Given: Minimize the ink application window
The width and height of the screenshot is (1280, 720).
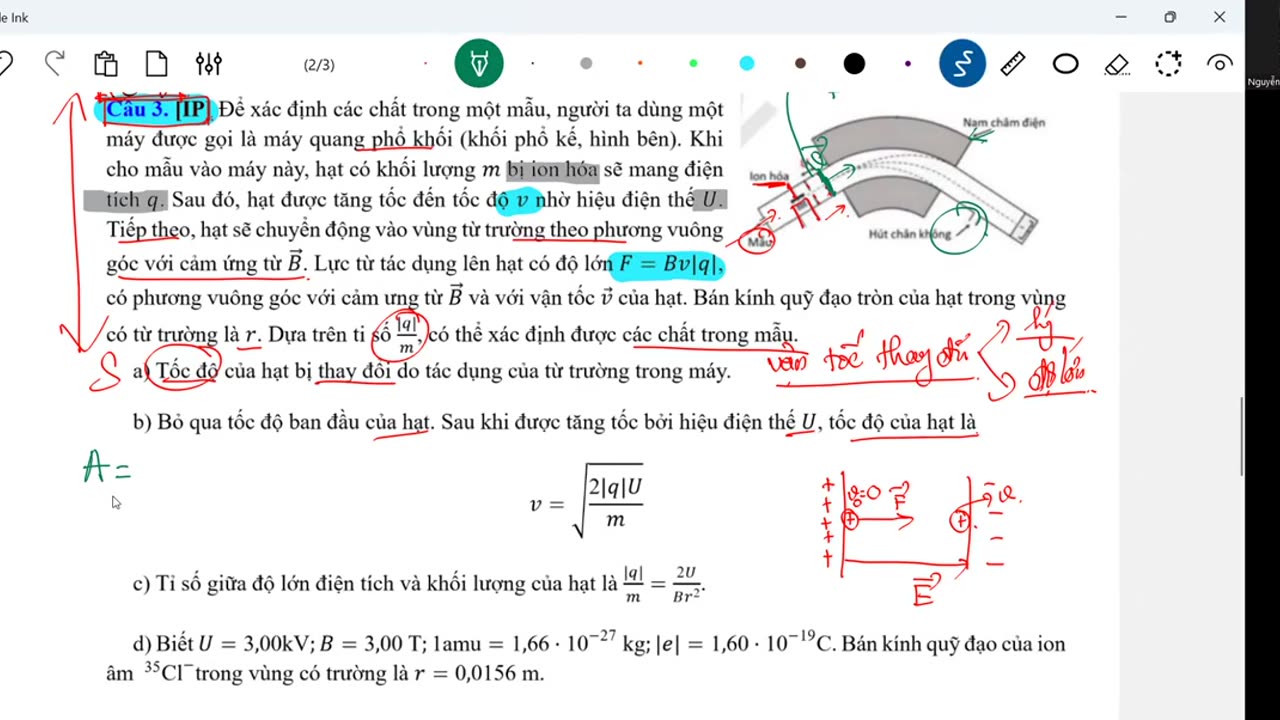Looking at the screenshot, I should click(x=1120, y=17).
